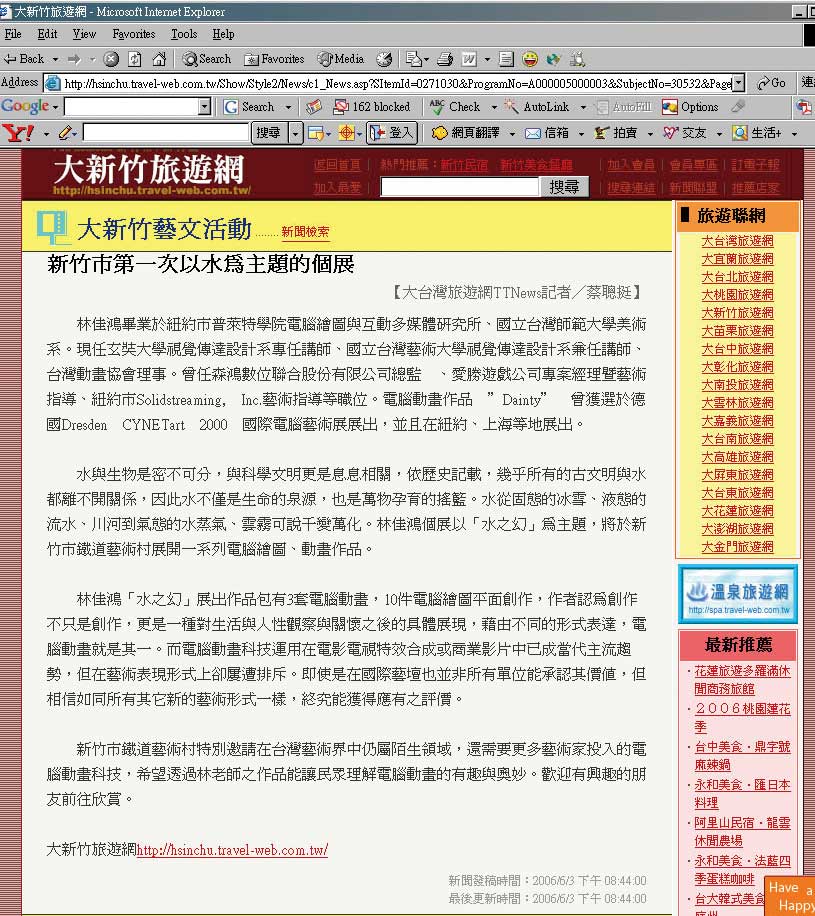Expand the AutoLink dropdown arrow
This screenshot has width=815, height=916.
(583, 107)
